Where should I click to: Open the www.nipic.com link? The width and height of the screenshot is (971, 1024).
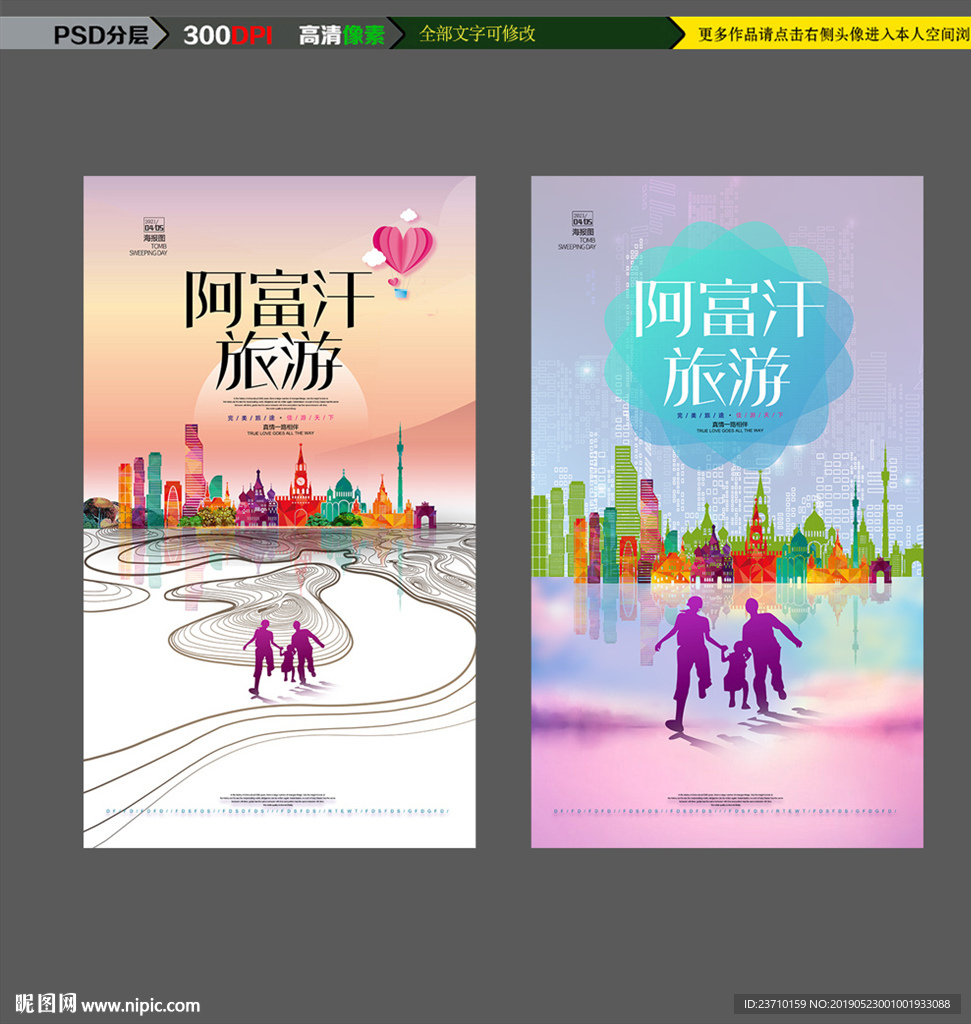pos(140,1005)
